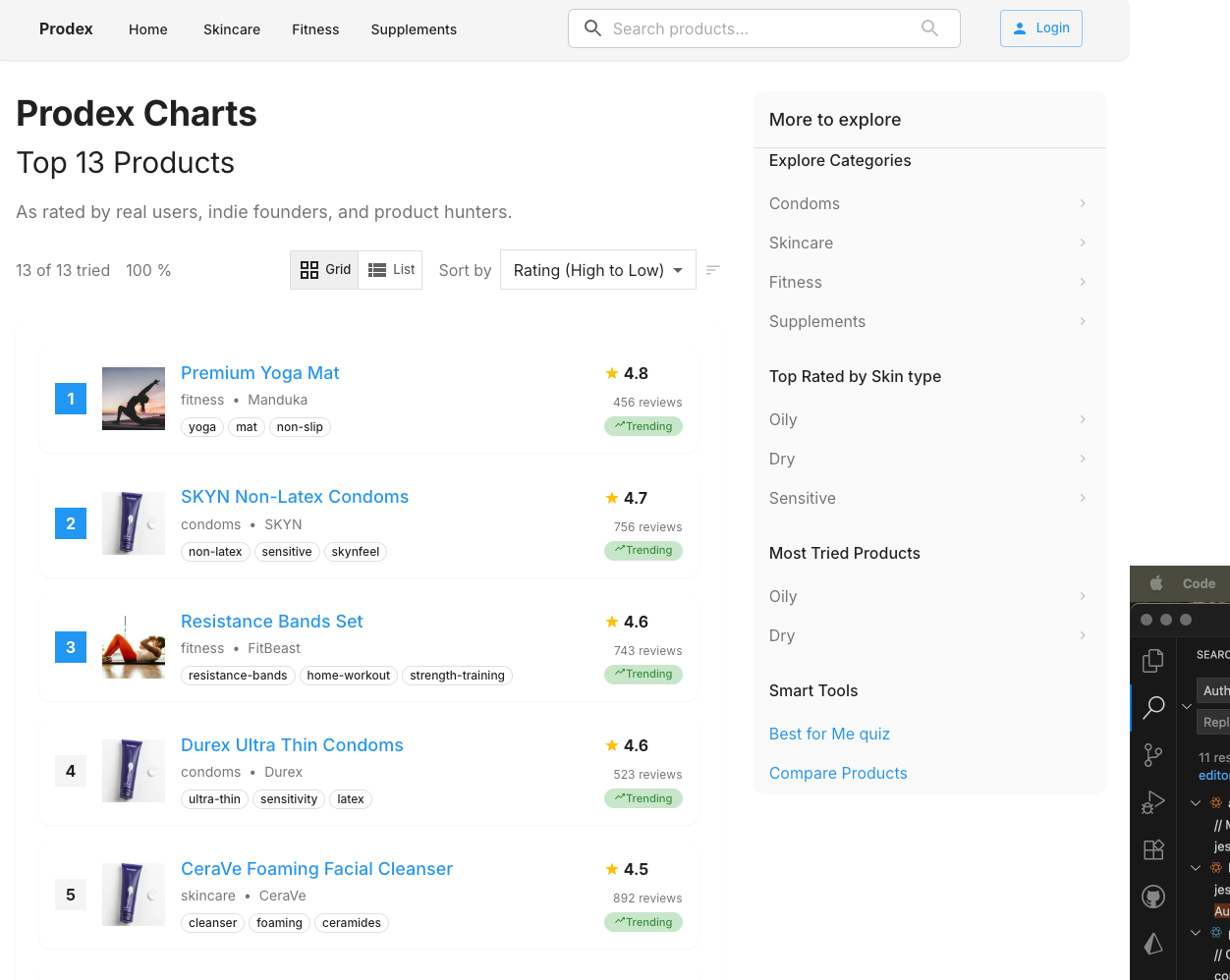This screenshot has width=1230, height=980.
Task: Open Extensions view in VS Code
Action: coord(1153,849)
